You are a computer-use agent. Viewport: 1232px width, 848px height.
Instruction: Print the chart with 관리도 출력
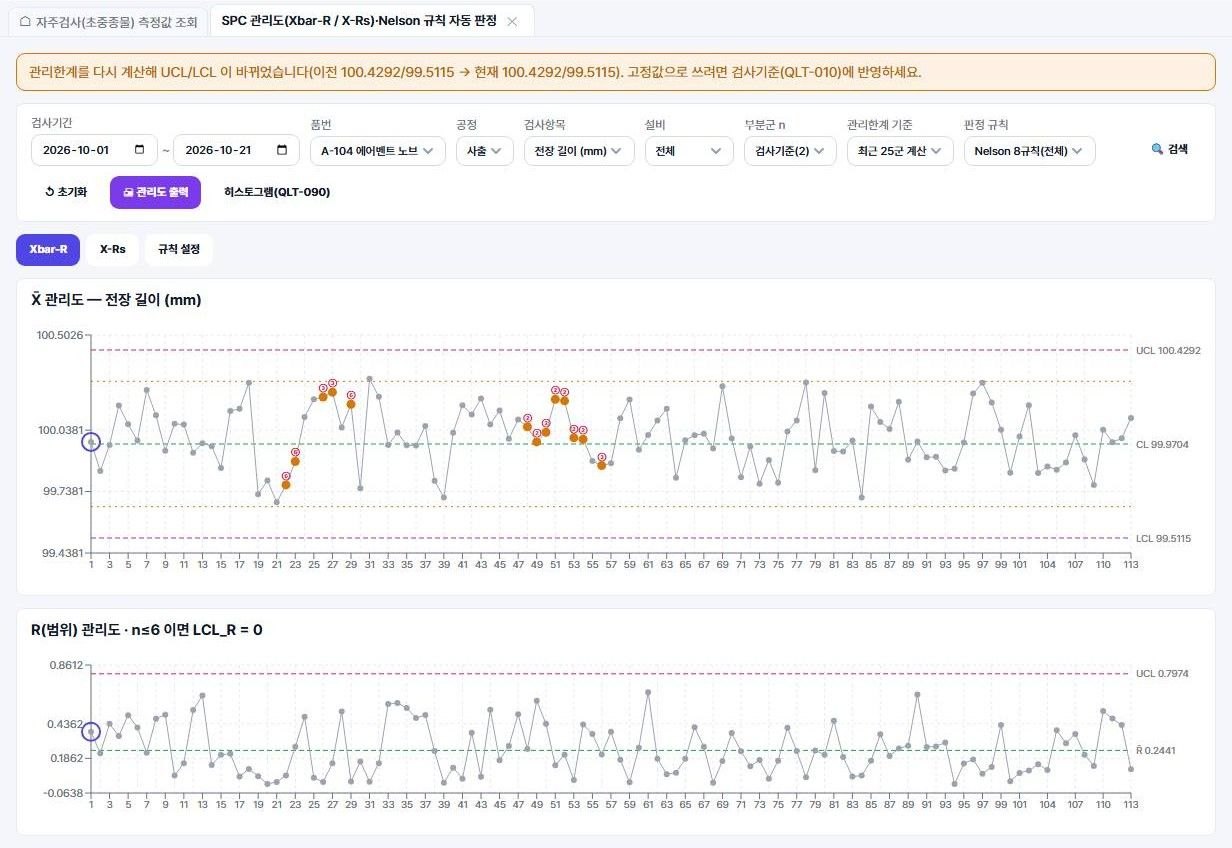click(x=155, y=192)
